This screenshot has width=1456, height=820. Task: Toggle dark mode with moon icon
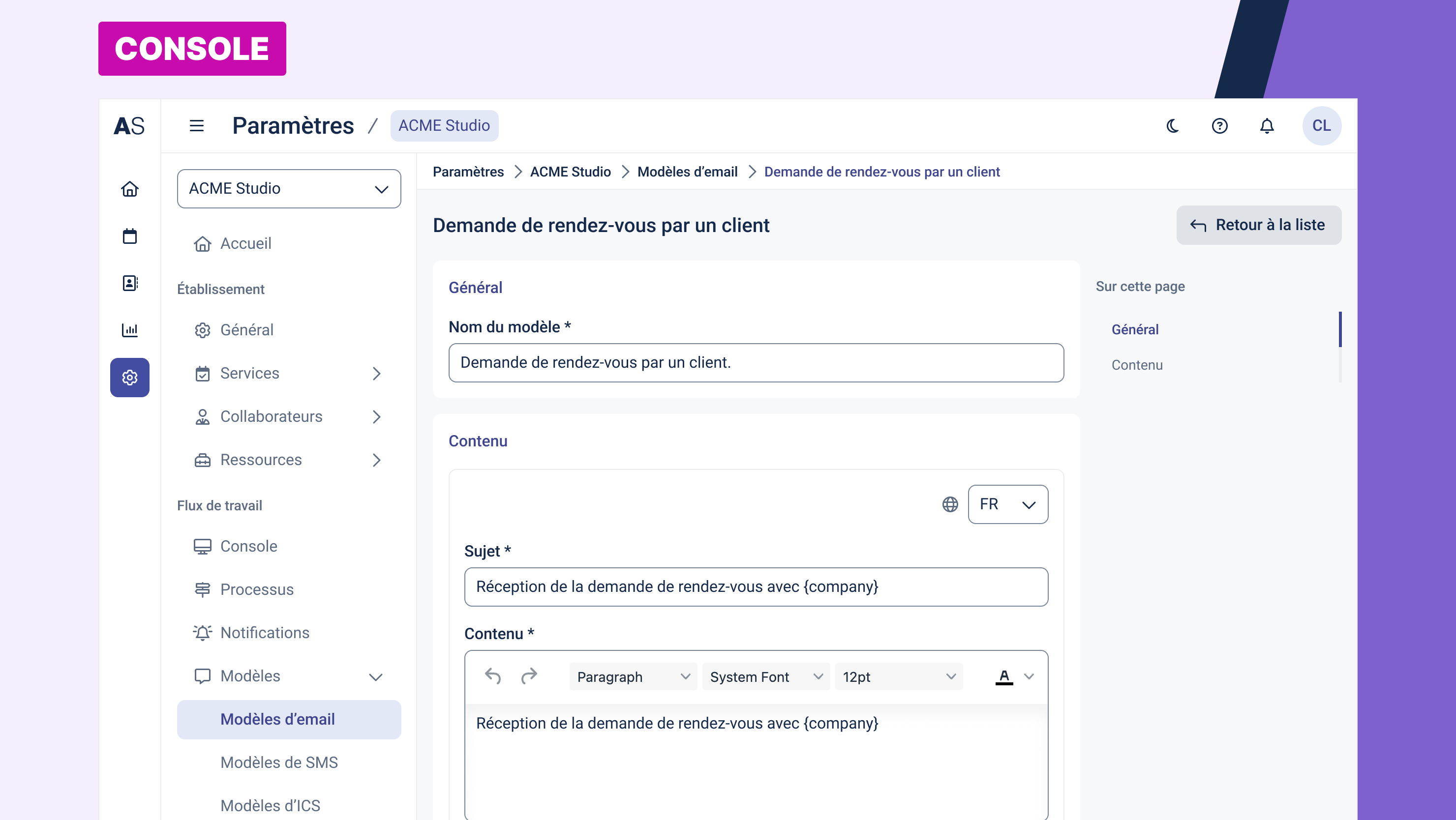click(x=1173, y=125)
